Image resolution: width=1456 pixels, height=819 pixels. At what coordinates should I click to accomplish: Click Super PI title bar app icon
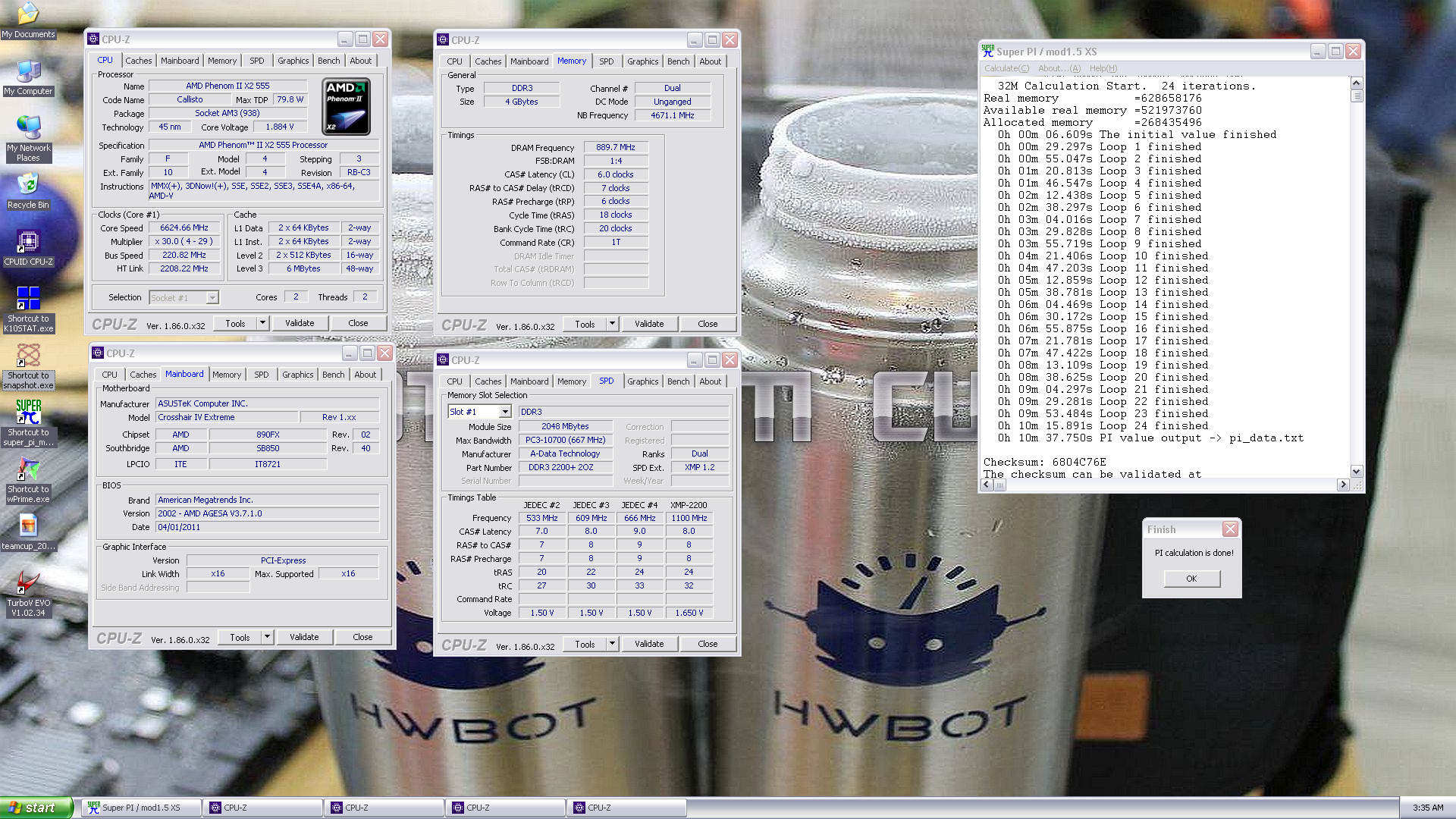tap(987, 52)
